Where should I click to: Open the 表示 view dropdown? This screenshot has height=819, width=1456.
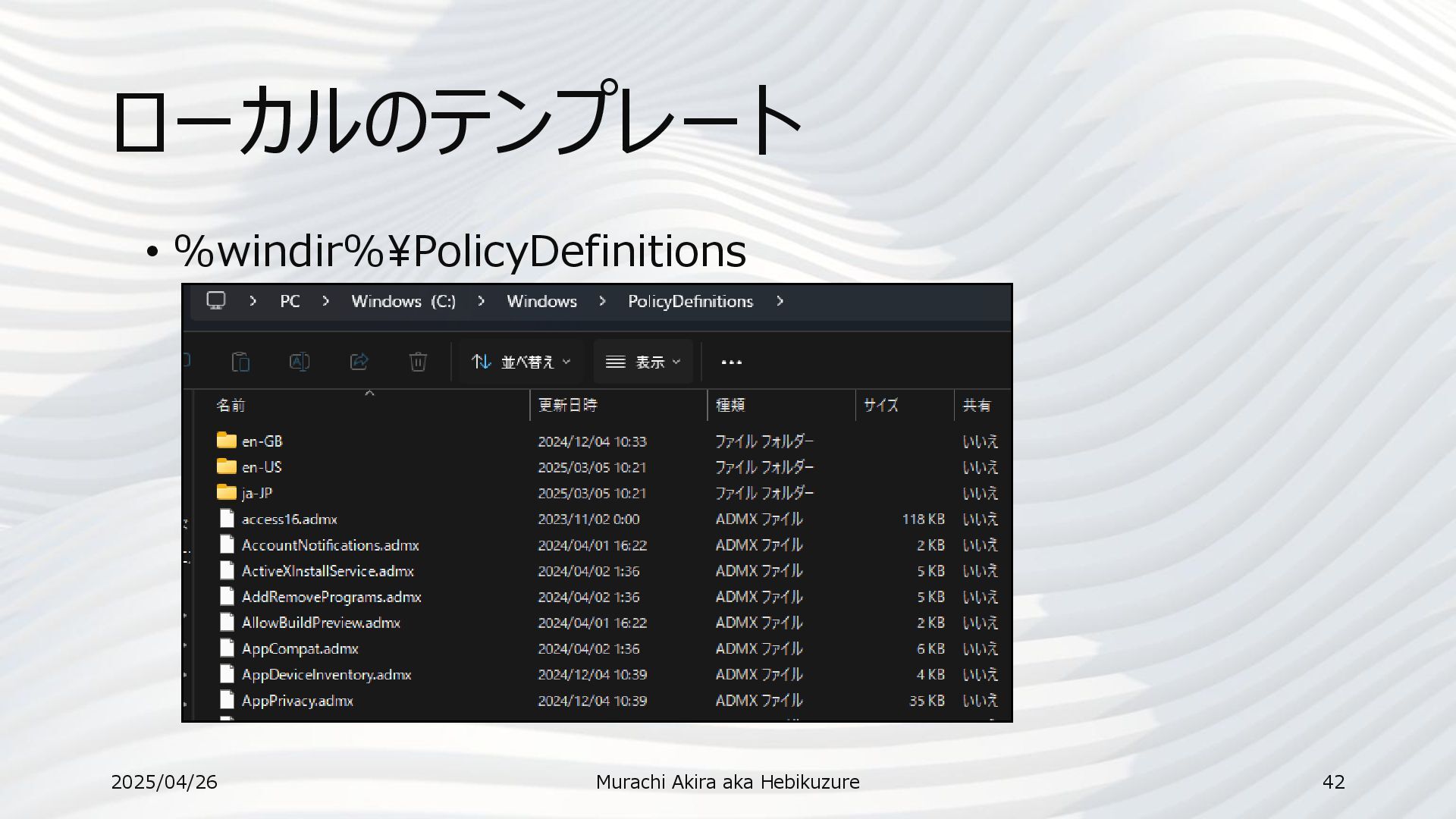643,362
